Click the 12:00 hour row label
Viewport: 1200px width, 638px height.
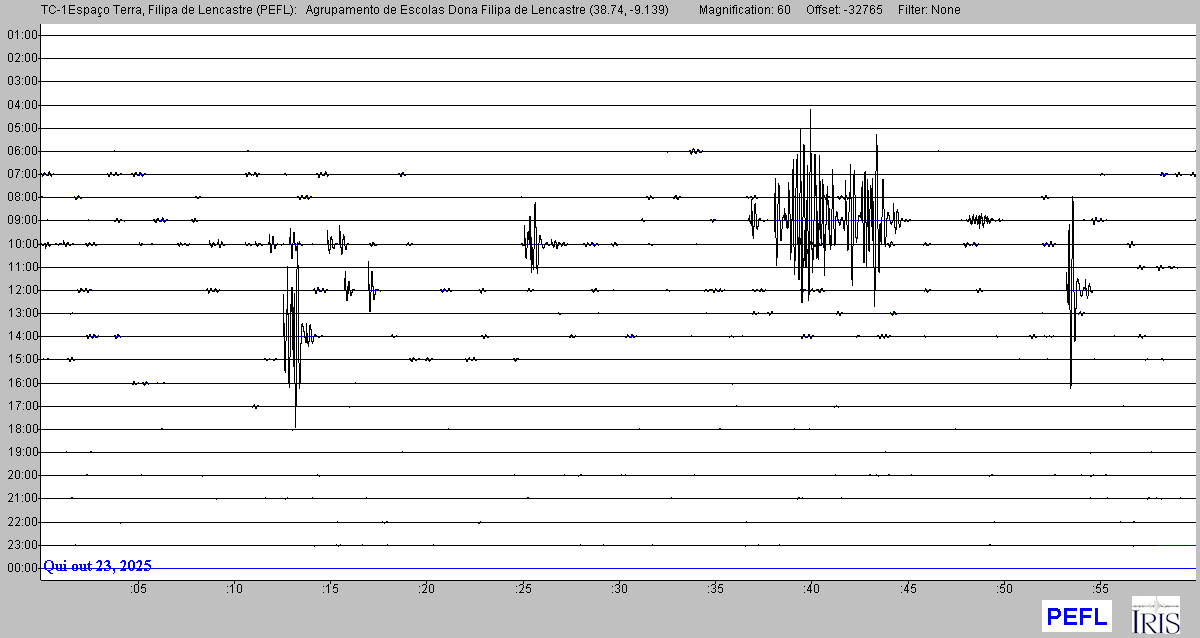pyautogui.click(x=22, y=290)
